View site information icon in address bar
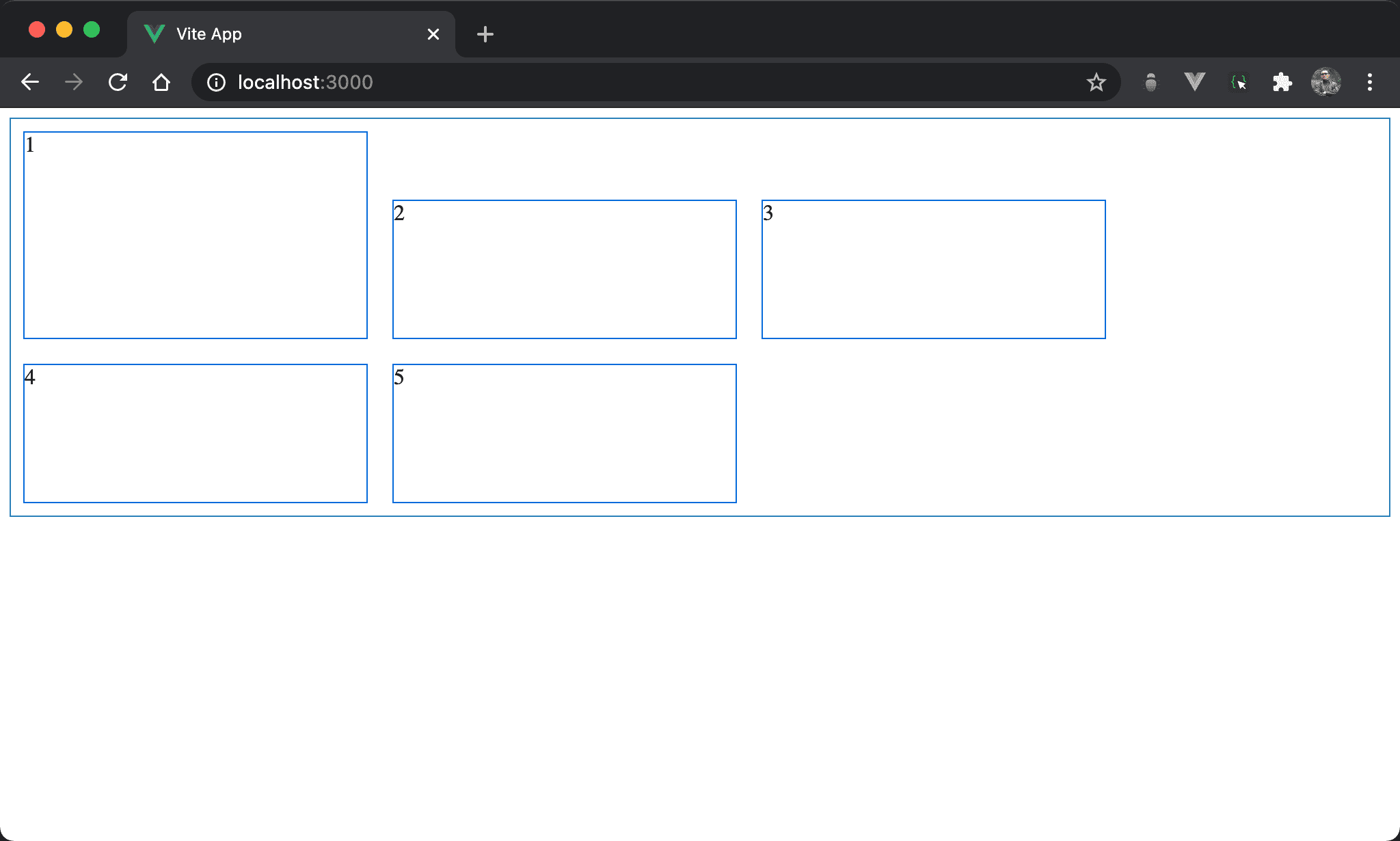Viewport: 1400px width, 841px height. click(216, 82)
